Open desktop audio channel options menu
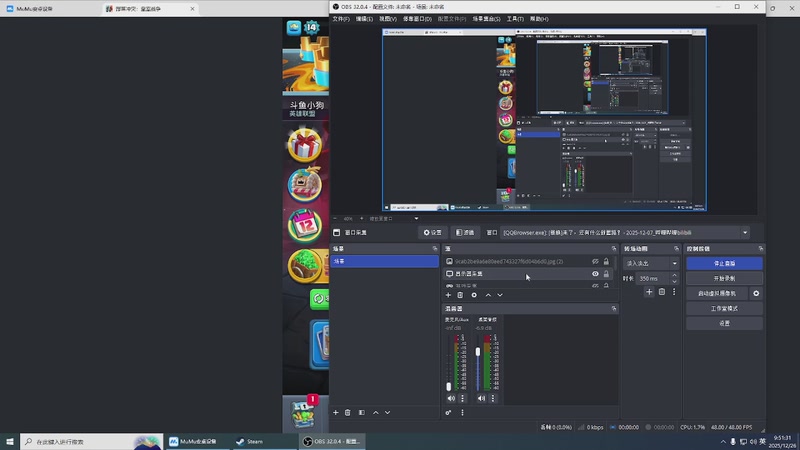Viewport: 800px width, 450px height. tap(493, 398)
